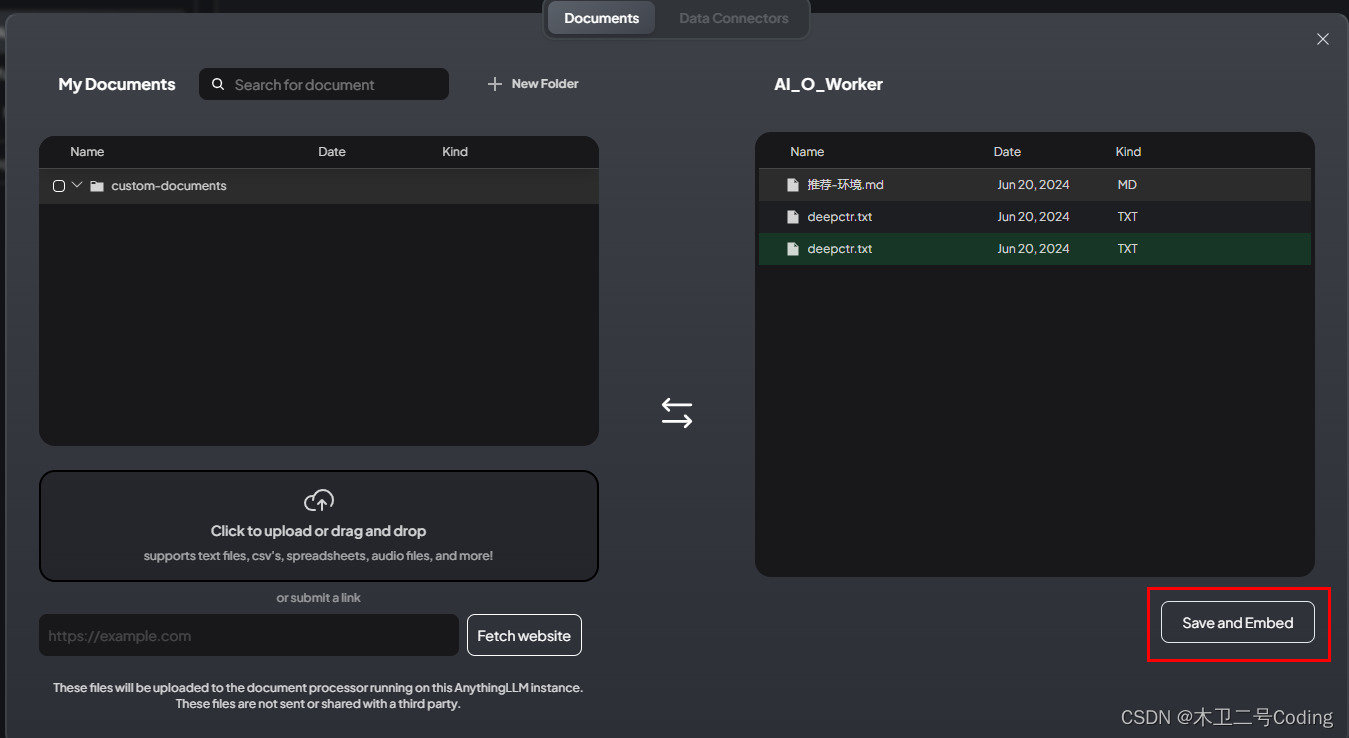
Task: Click Kind header in My Documents
Action: click(x=455, y=152)
